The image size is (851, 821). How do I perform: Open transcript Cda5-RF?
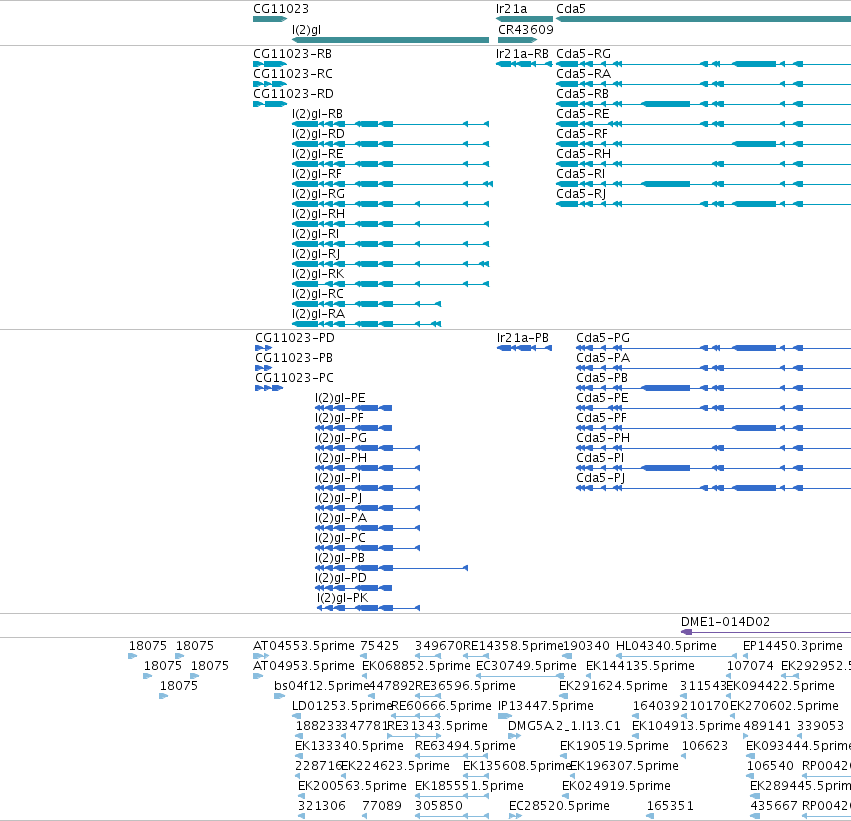582,134
